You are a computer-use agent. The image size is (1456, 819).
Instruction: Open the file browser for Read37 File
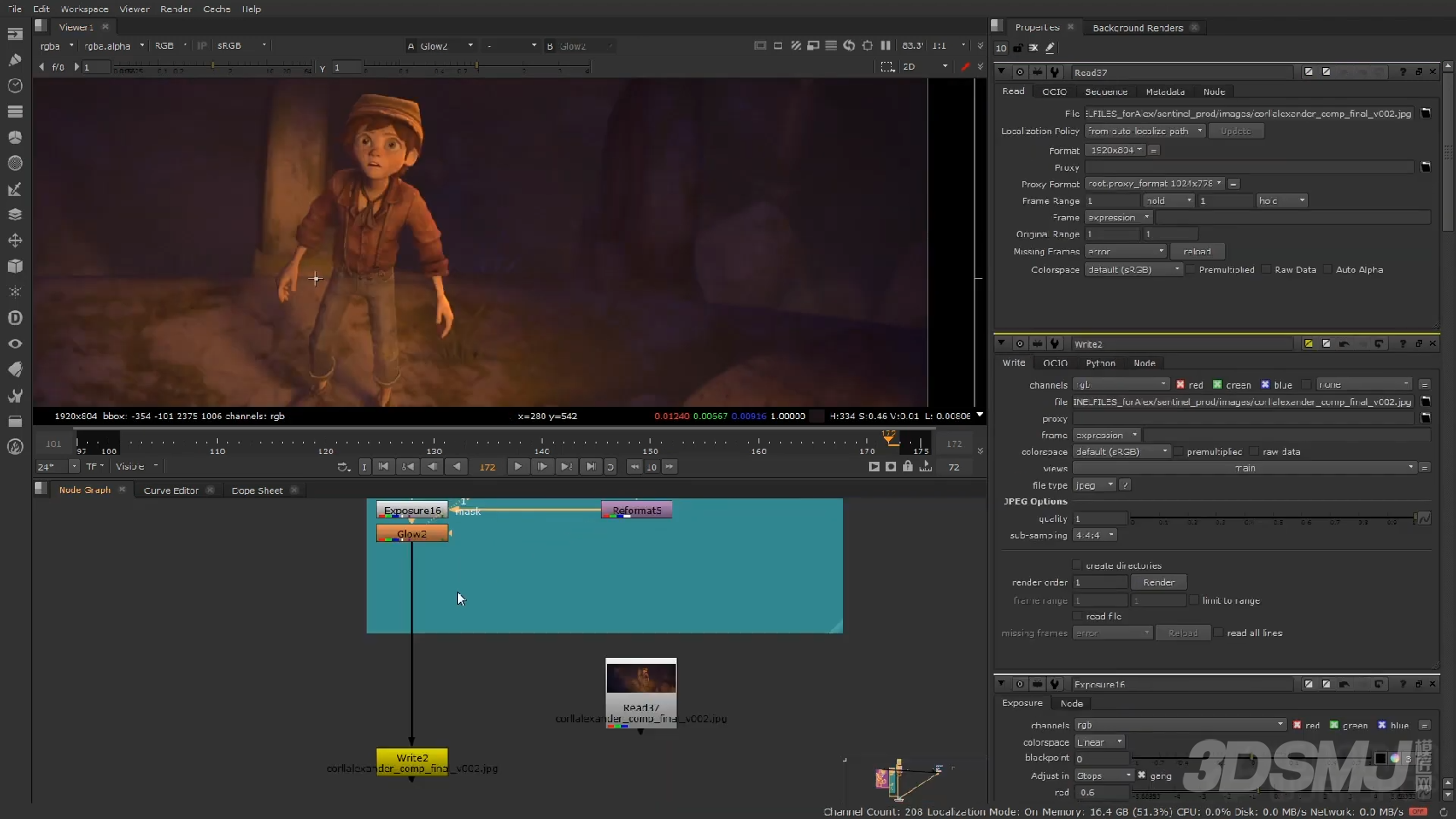pyautogui.click(x=1426, y=113)
